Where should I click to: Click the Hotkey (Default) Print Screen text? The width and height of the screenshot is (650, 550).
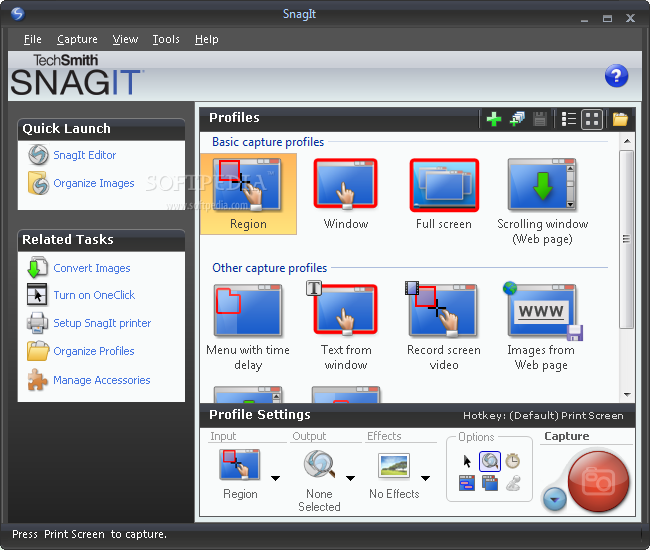[543, 416]
